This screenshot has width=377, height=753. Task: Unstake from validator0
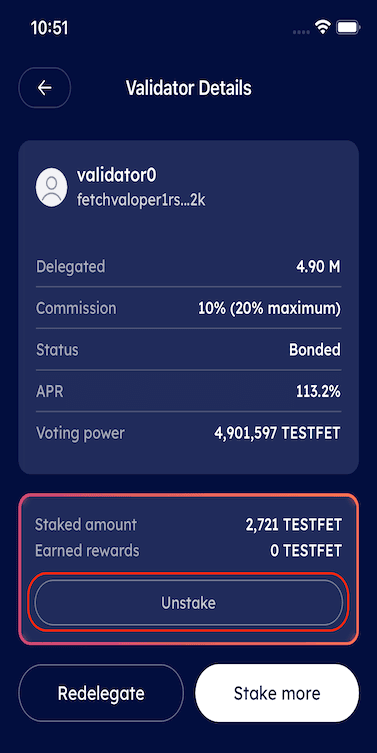[x=188, y=603]
